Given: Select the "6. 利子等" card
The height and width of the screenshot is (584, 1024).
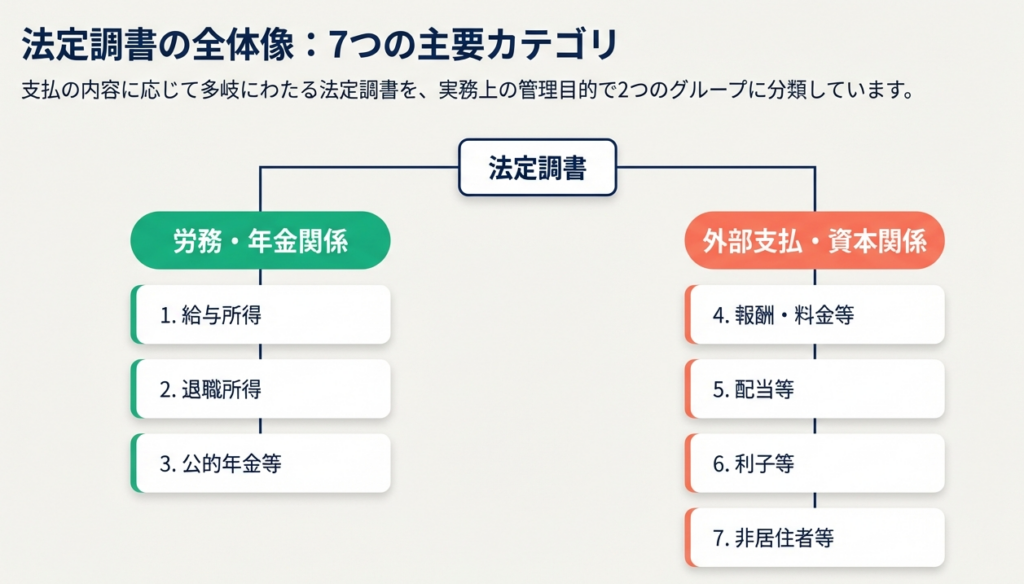Looking at the screenshot, I should pyautogui.click(x=816, y=463).
